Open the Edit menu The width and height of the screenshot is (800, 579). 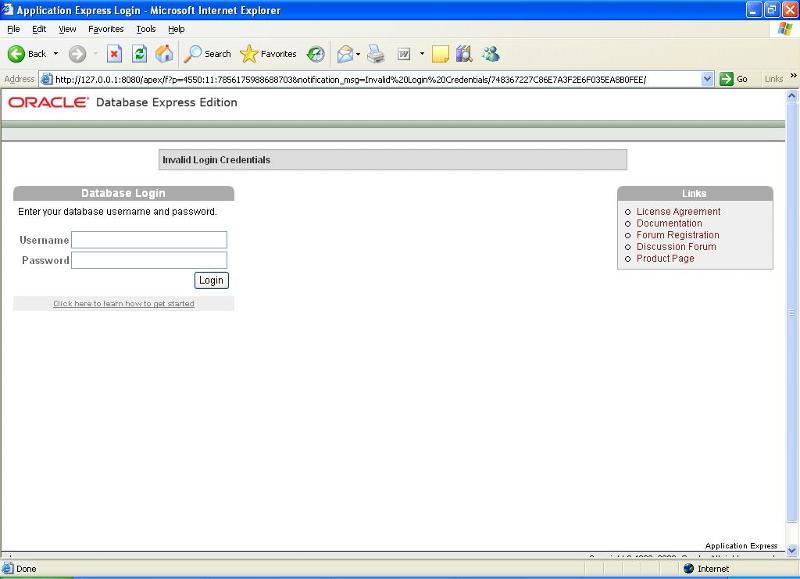(39, 29)
